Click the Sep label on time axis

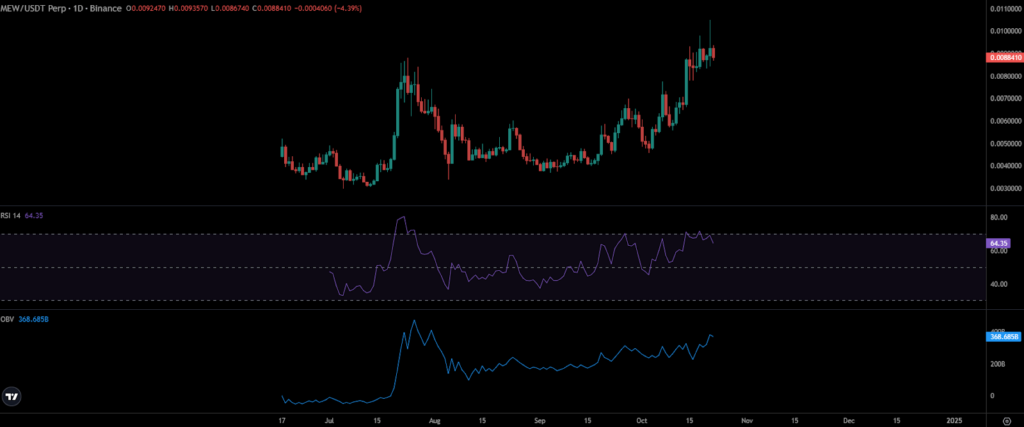tap(539, 420)
